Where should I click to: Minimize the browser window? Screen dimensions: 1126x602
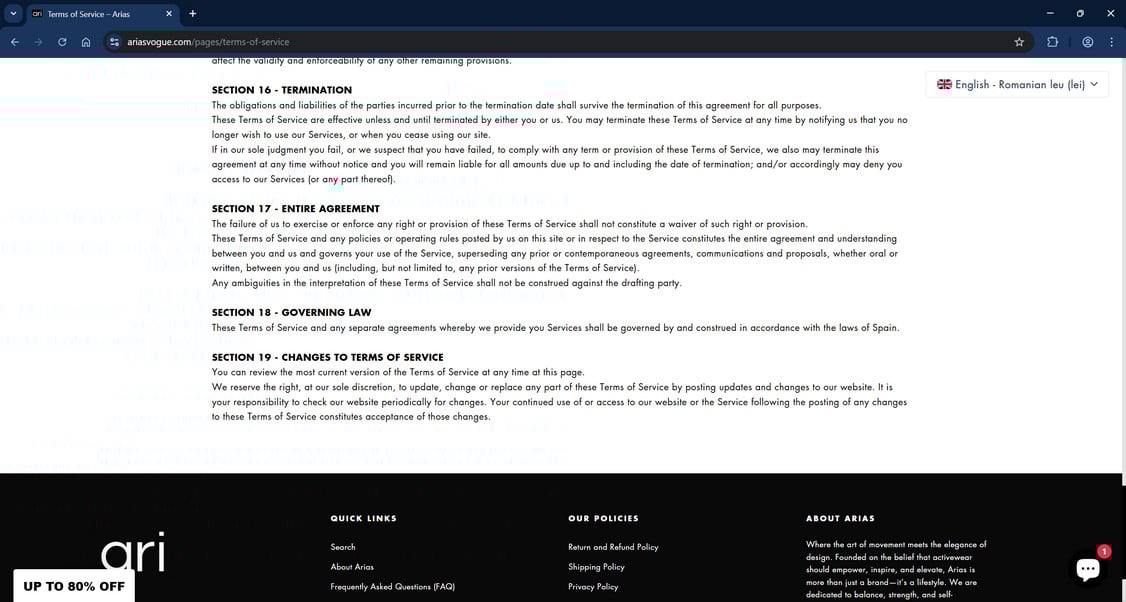click(x=1050, y=14)
